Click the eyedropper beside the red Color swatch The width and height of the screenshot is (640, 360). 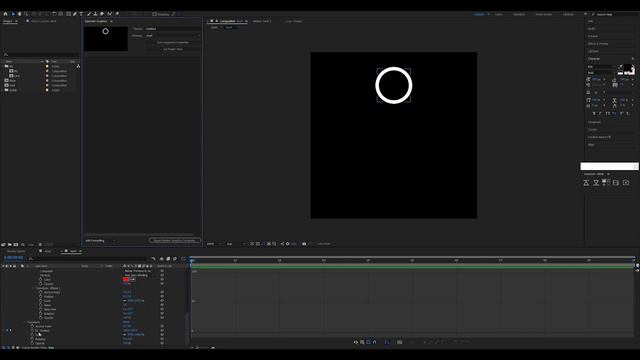[x=133, y=280]
